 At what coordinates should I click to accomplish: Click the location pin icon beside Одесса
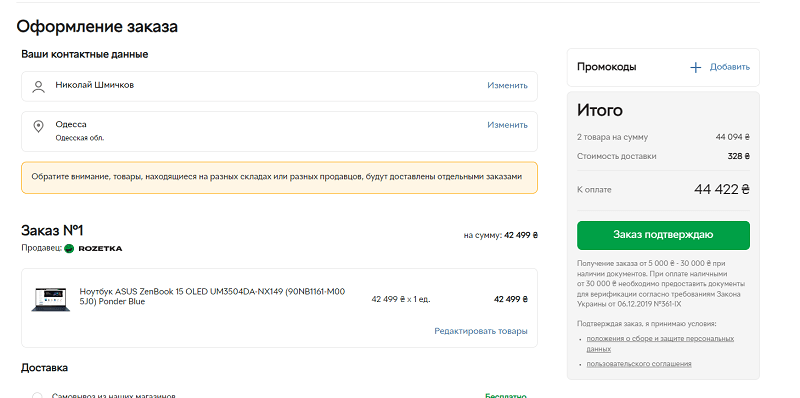[x=38, y=126]
